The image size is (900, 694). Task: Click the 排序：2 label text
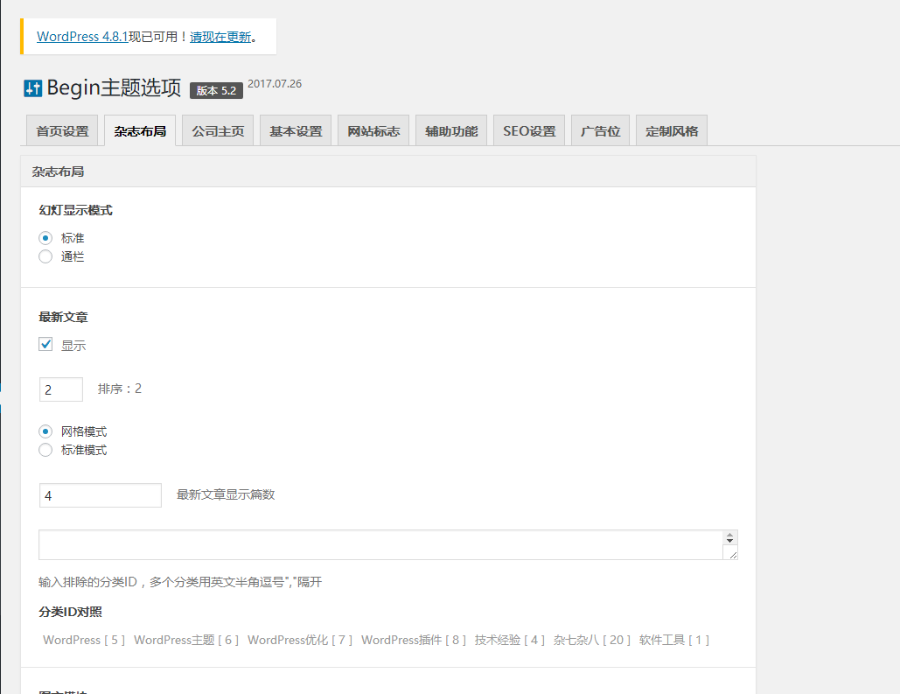coord(119,389)
